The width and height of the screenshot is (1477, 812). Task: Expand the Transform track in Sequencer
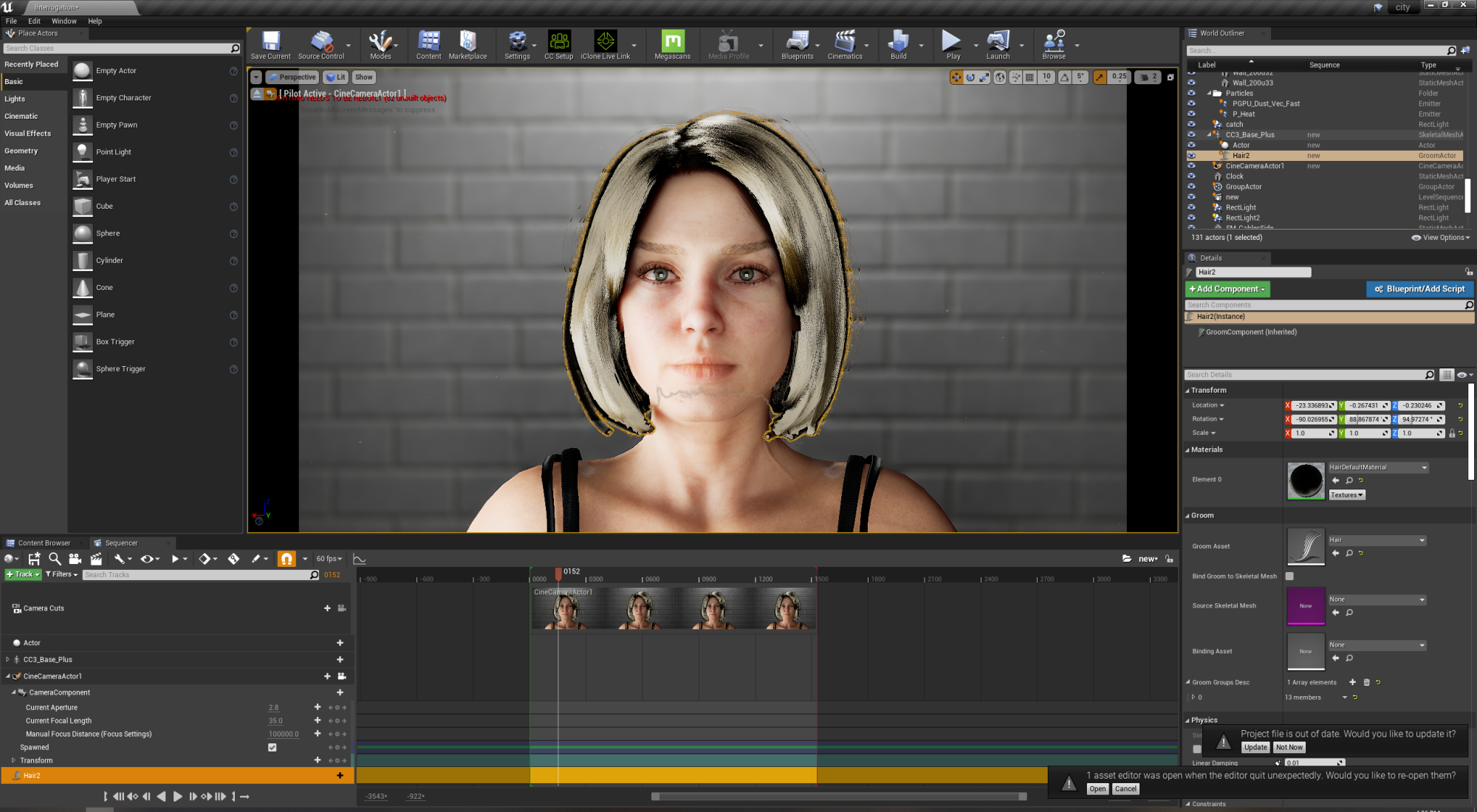point(13,760)
